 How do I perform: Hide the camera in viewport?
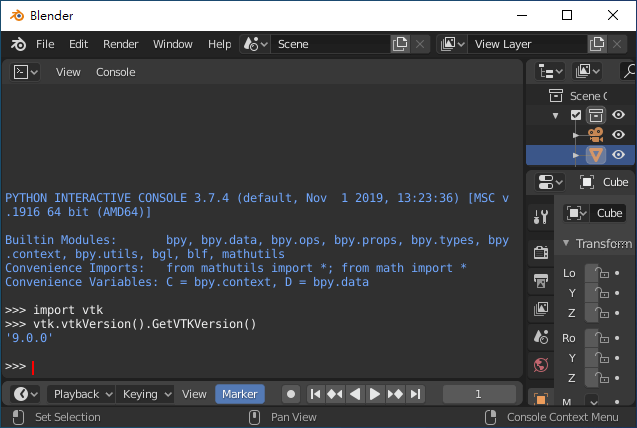(x=618, y=134)
